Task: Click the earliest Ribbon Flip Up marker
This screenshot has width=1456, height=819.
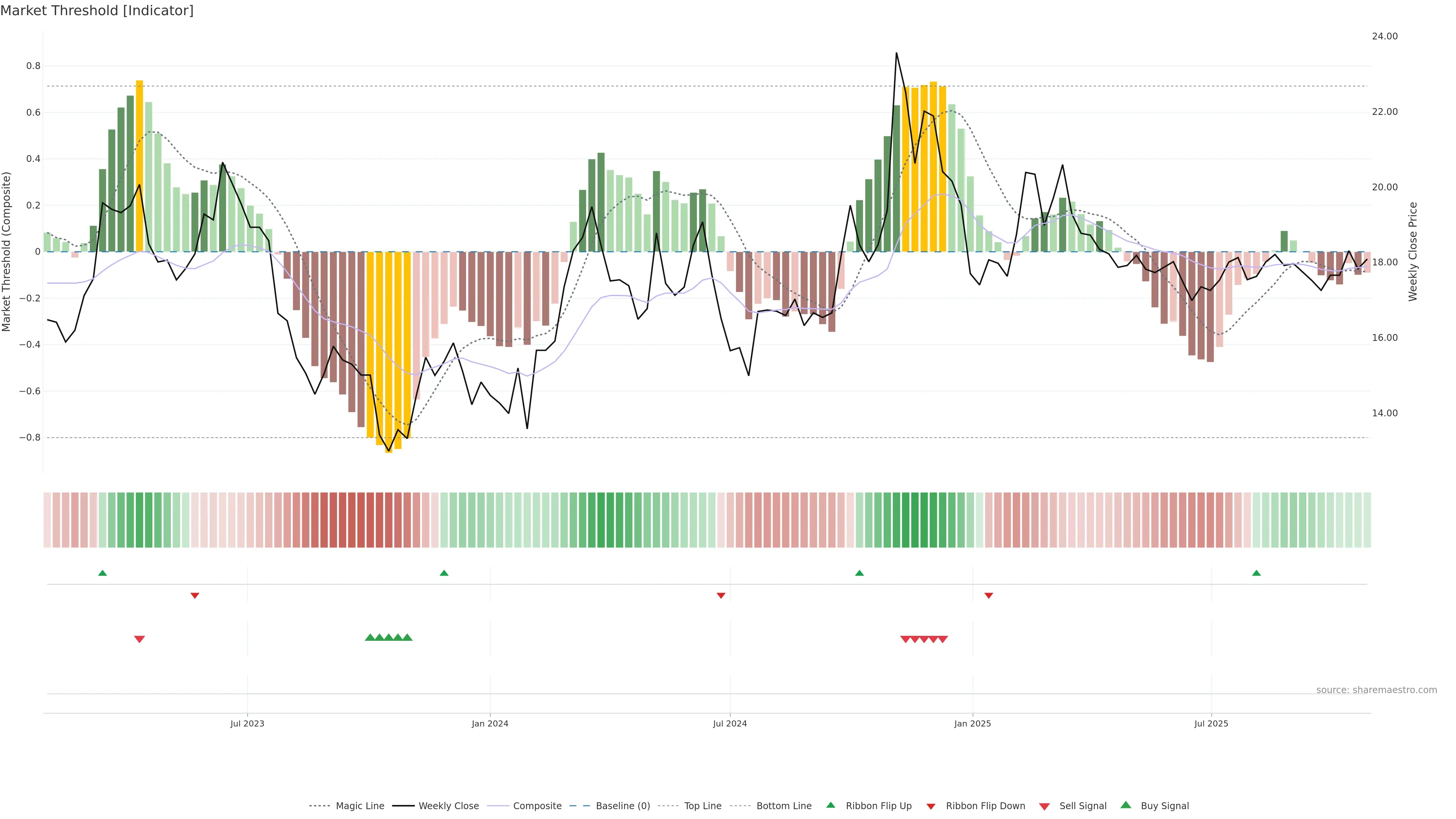Action: click(102, 573)
